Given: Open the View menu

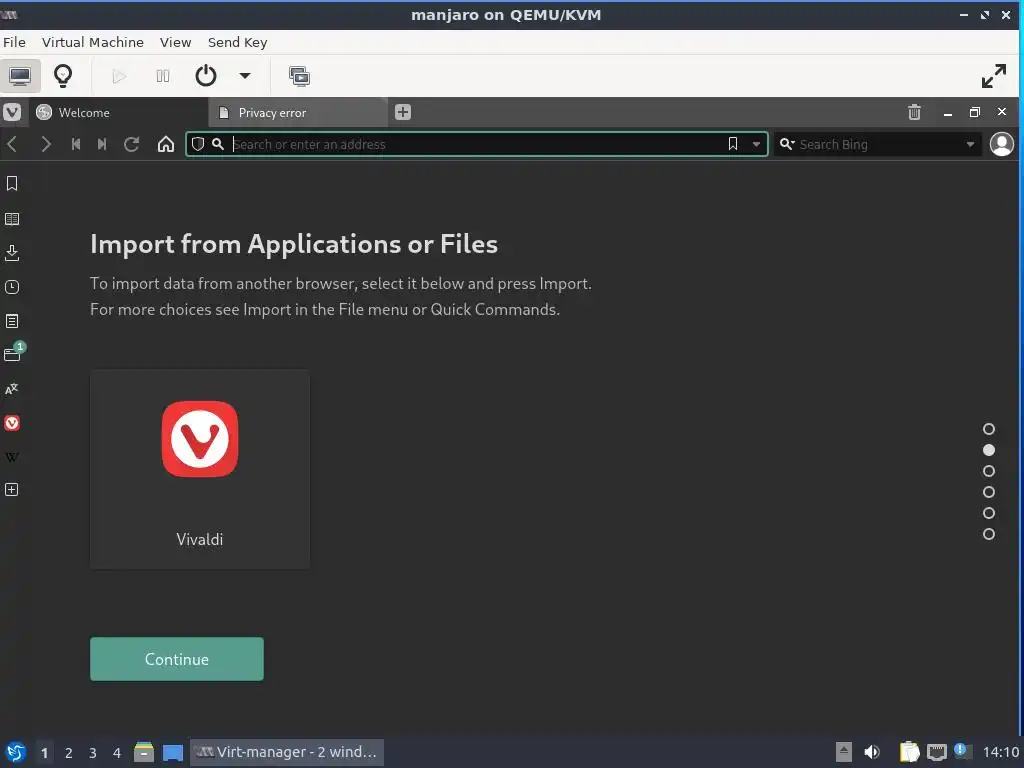Looking at the screenshot, I should pos(176,42).
